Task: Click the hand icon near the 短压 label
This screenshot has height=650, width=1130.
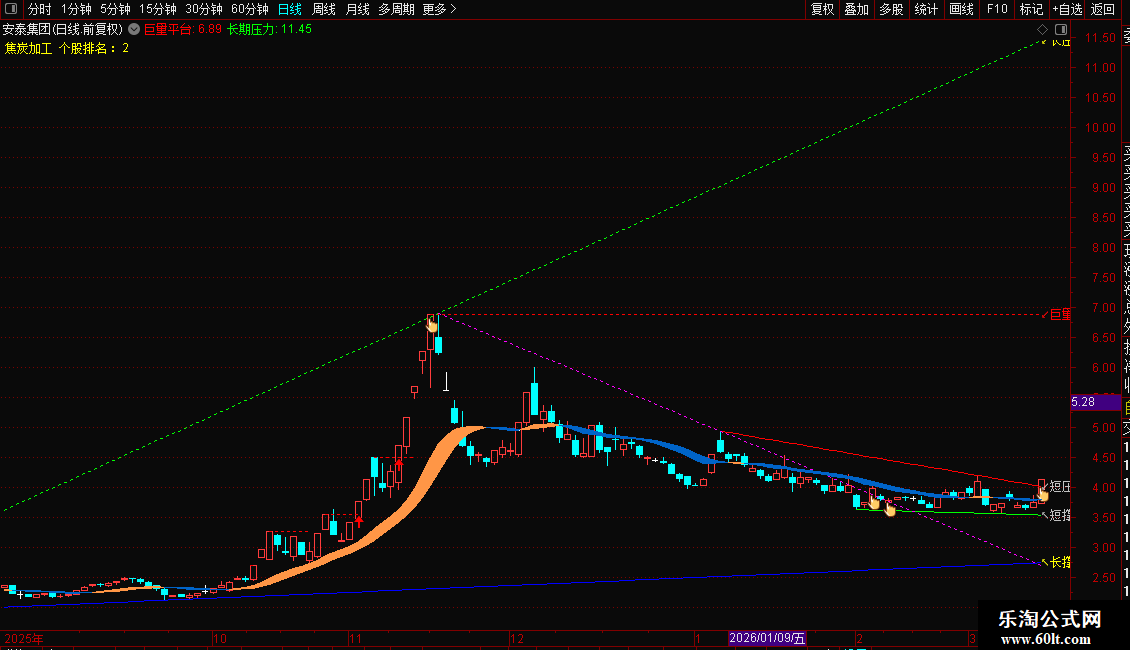Action: click(x=1042, y=494)
